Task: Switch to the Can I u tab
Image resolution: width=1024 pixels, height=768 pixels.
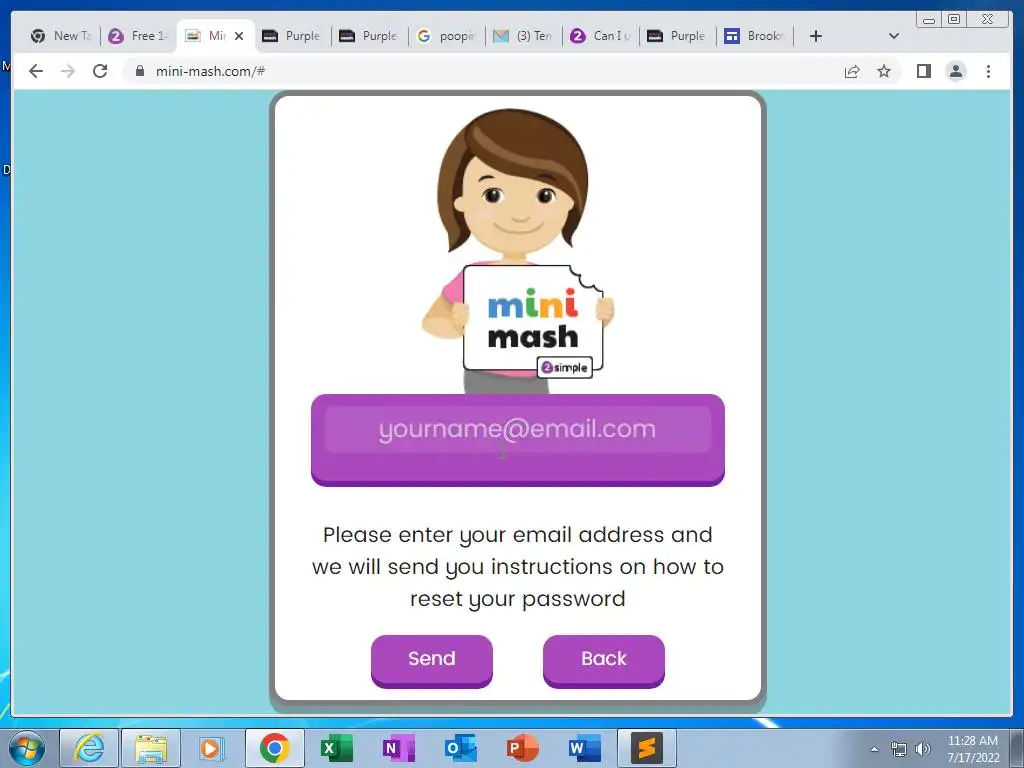Action: tap(600, 36)
